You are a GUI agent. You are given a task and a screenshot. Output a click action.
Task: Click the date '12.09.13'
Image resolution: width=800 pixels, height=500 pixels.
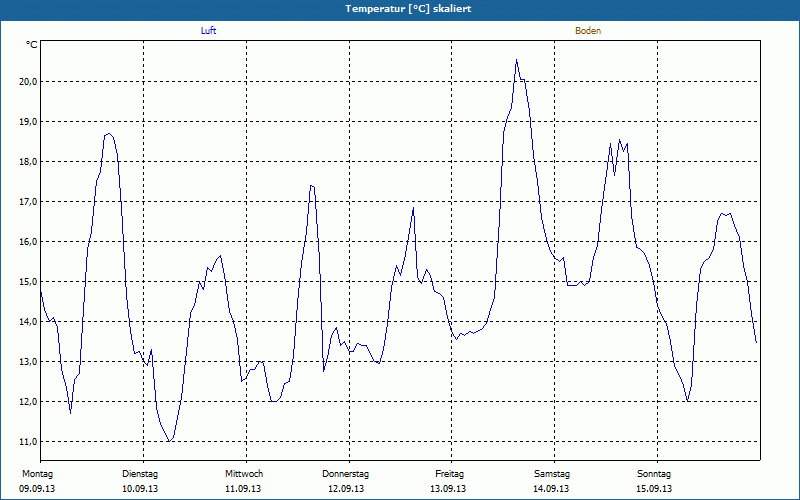(345, 489)
